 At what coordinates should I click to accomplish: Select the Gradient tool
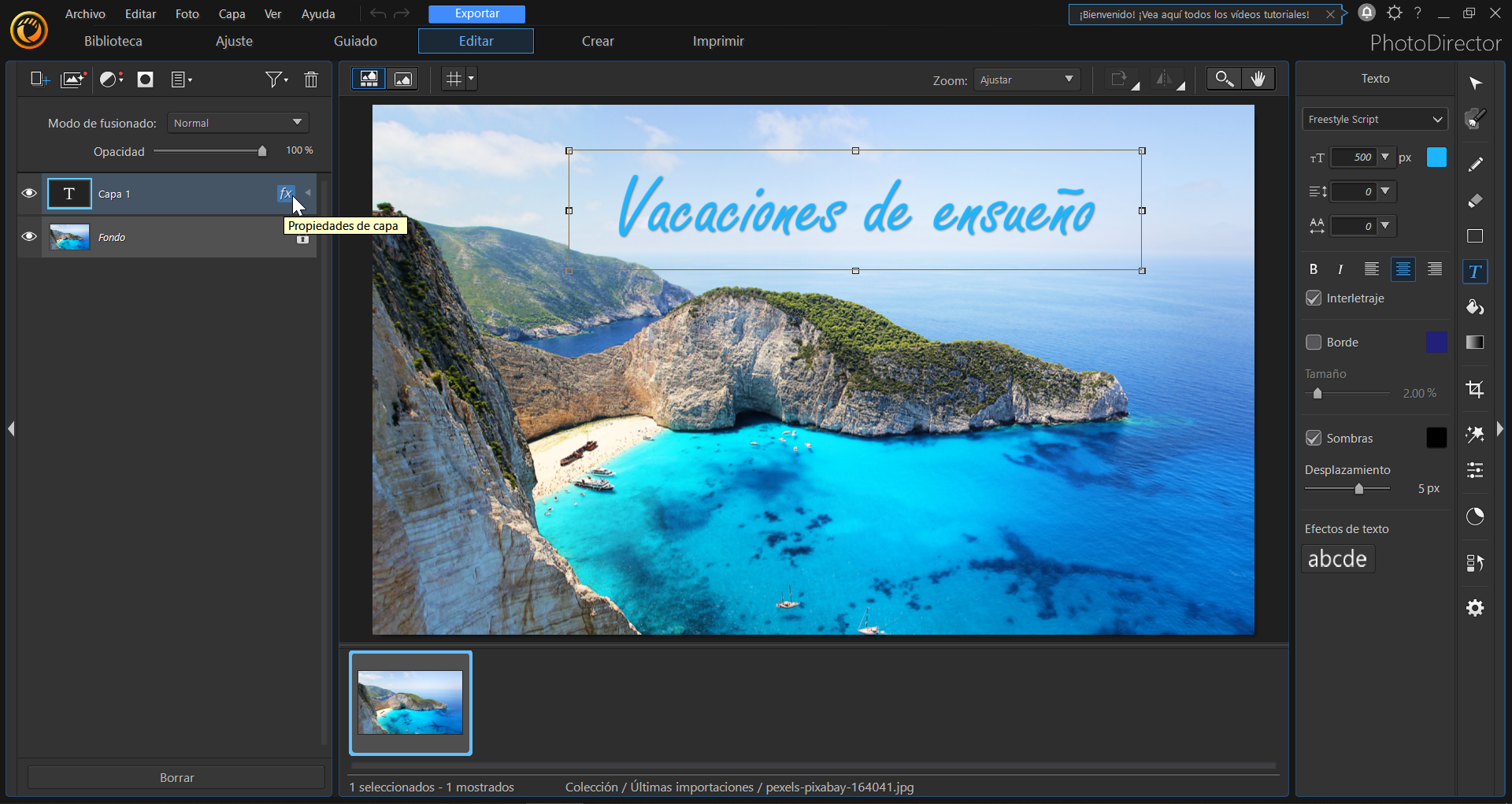click(x=1475, y=343)
